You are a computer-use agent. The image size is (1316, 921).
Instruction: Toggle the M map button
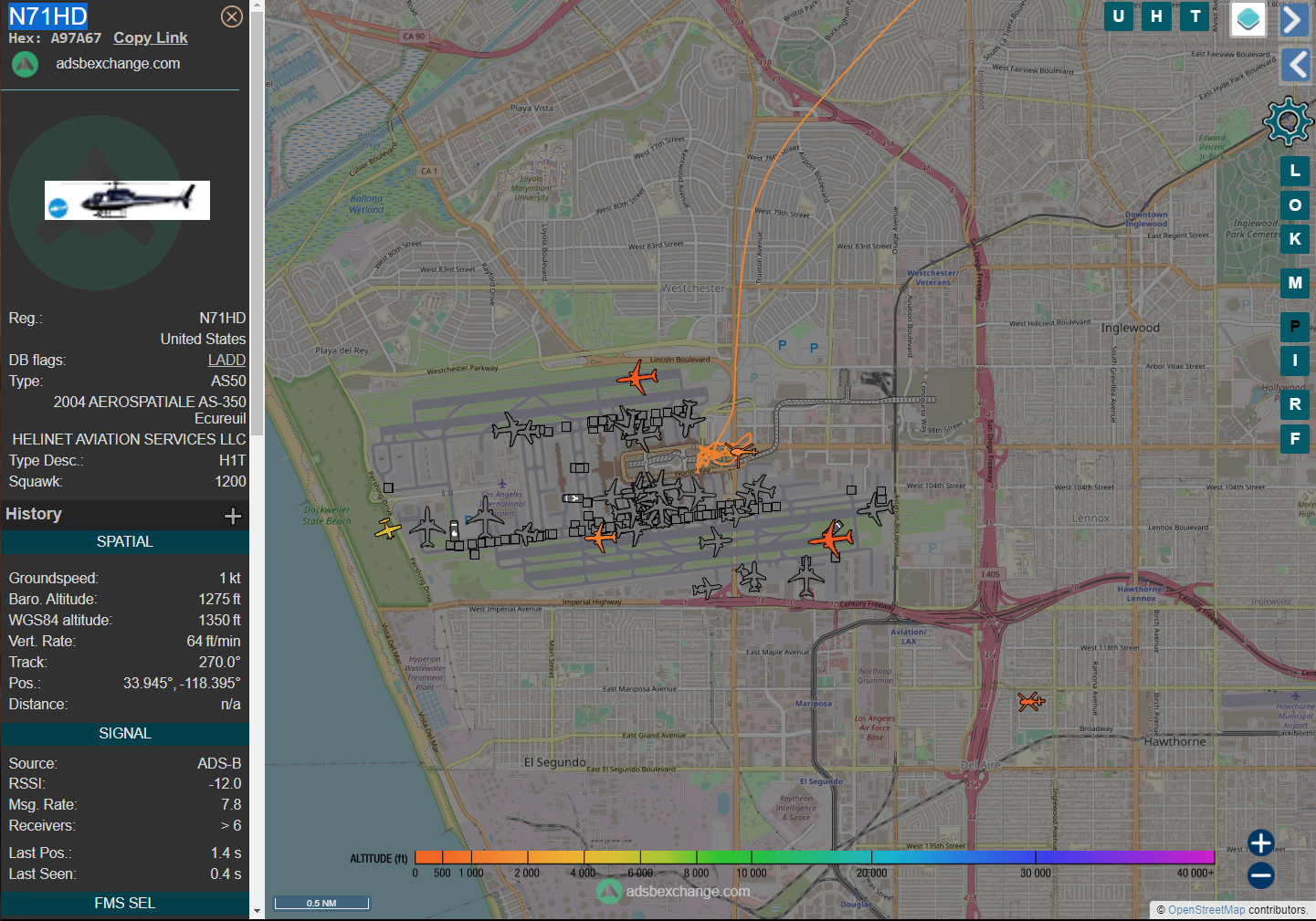1295,283
